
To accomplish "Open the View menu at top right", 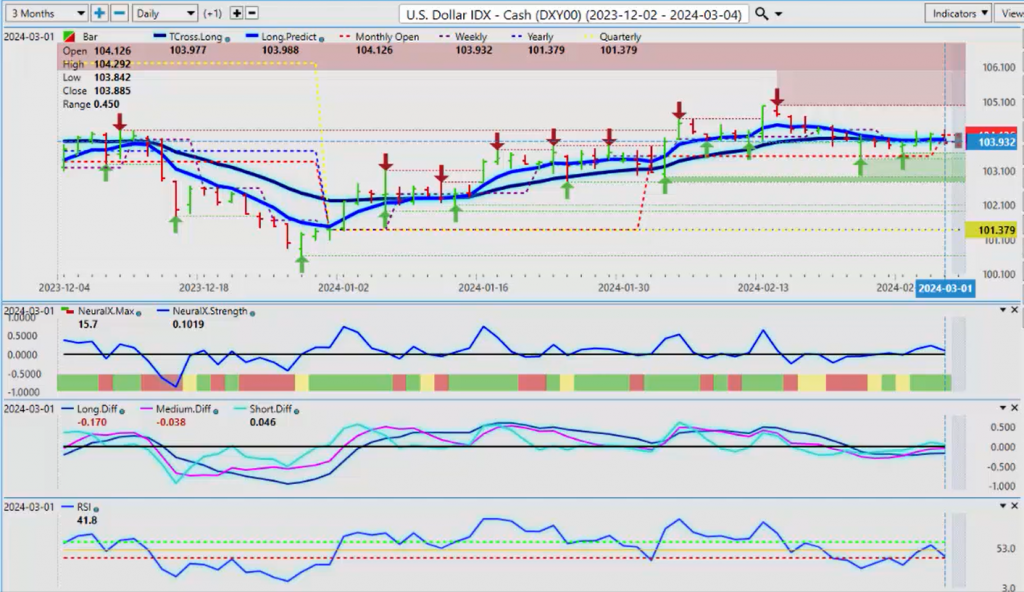I will click(x=1010, y=13).
